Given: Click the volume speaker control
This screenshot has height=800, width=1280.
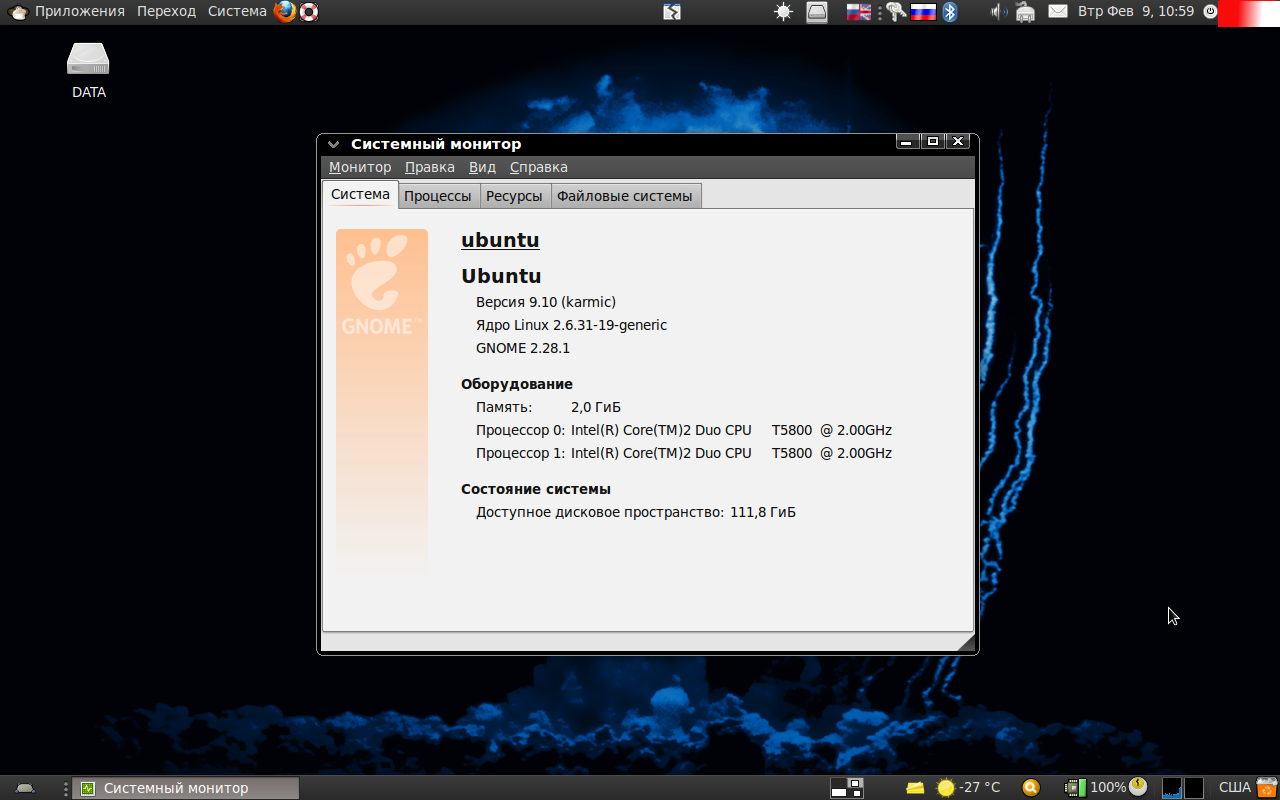Looking at the screenshot, I should click(998, 12).
